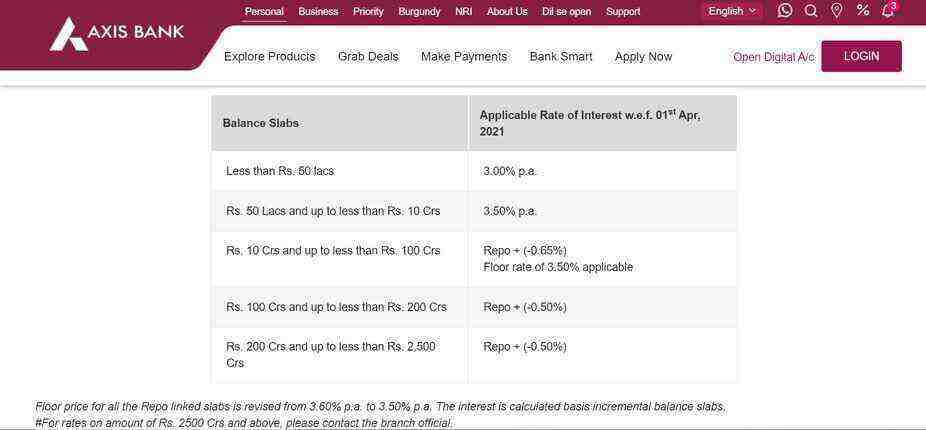Select the Apply Now menu
This screenshot has height=430, width=926.
643,56
